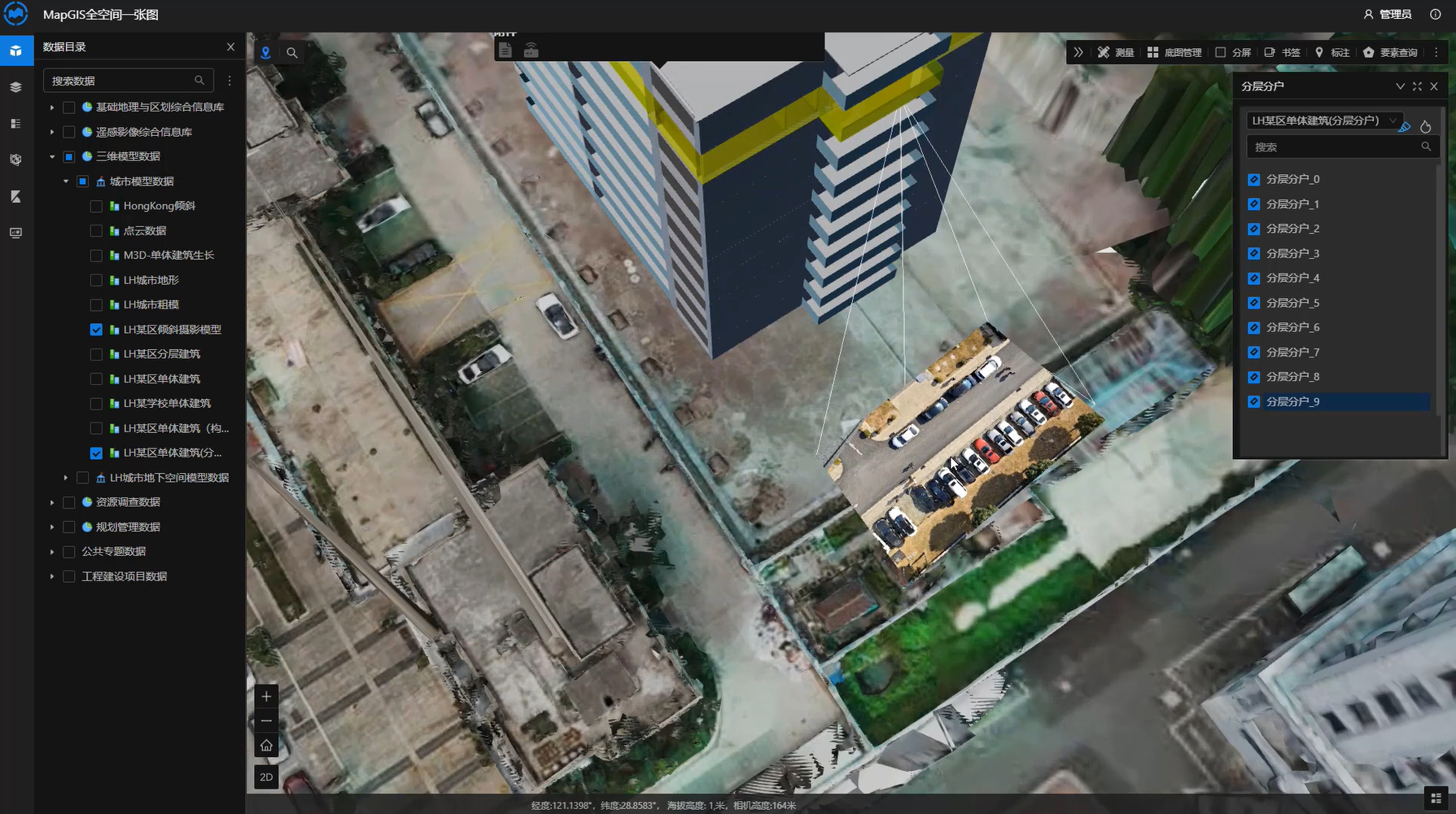The height and width of the screenshot is (814, 1456).
Task: Open the data catalog cube icon in sidebar
Action: coord(15,50)
